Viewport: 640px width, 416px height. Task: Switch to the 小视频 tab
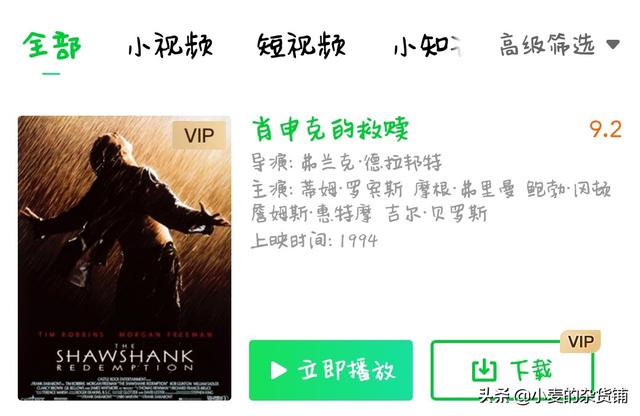pyautogui.click(x=171, y=45)
